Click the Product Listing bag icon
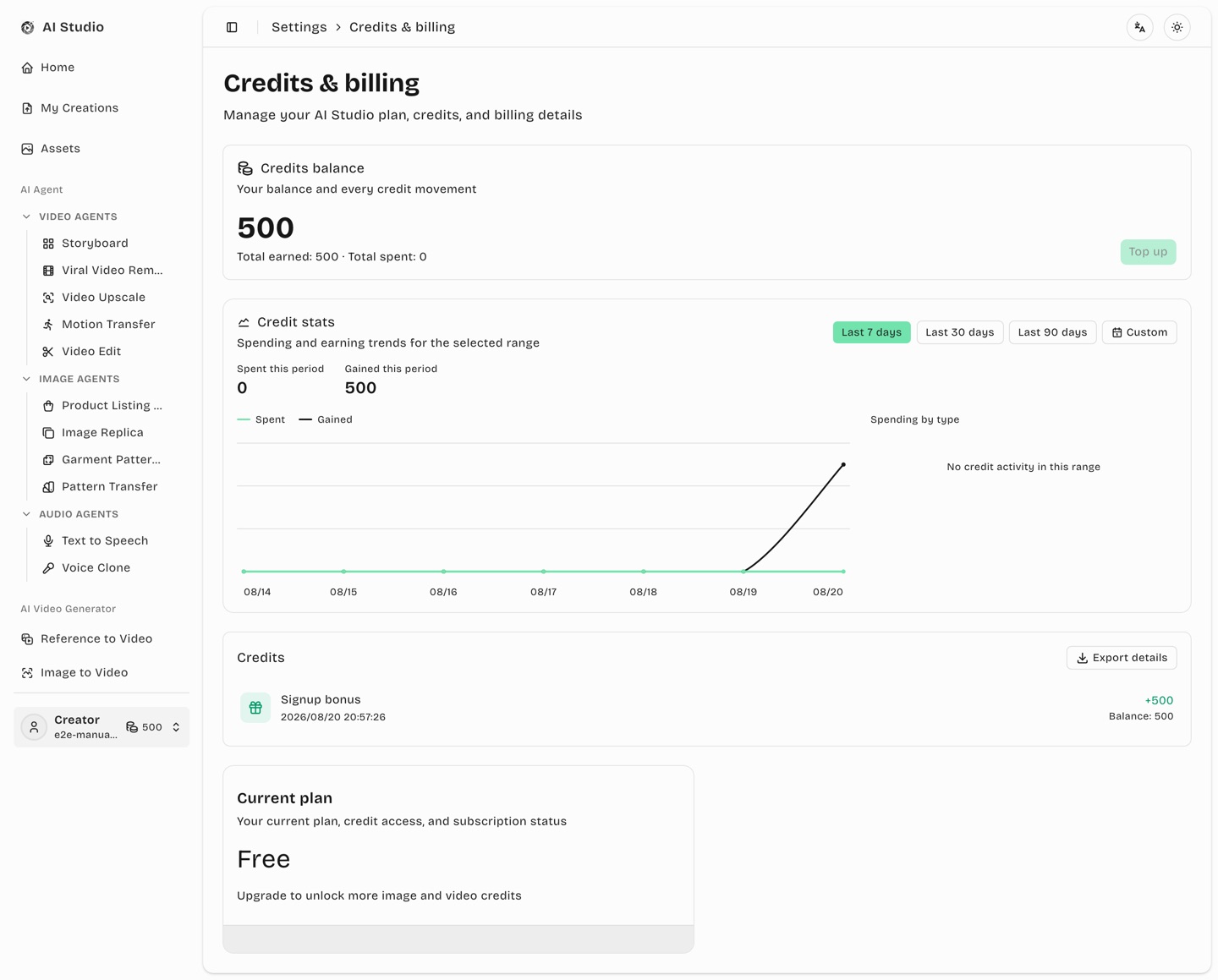The height and width of the screenshot is (980, 1218). click(48, 406)
